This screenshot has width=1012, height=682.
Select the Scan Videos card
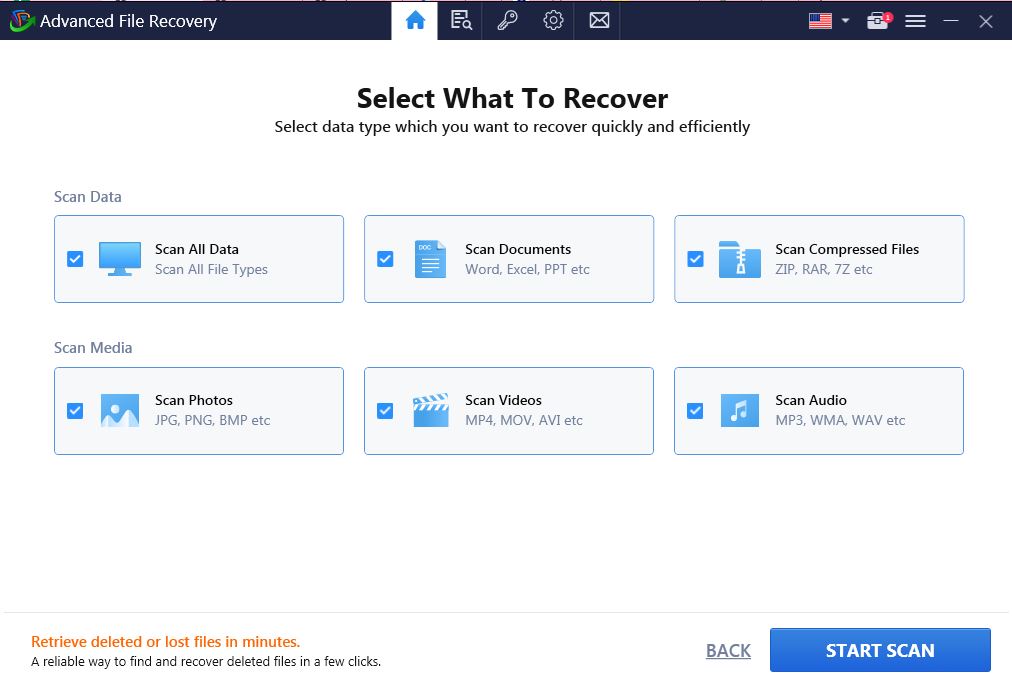[508, 410]
